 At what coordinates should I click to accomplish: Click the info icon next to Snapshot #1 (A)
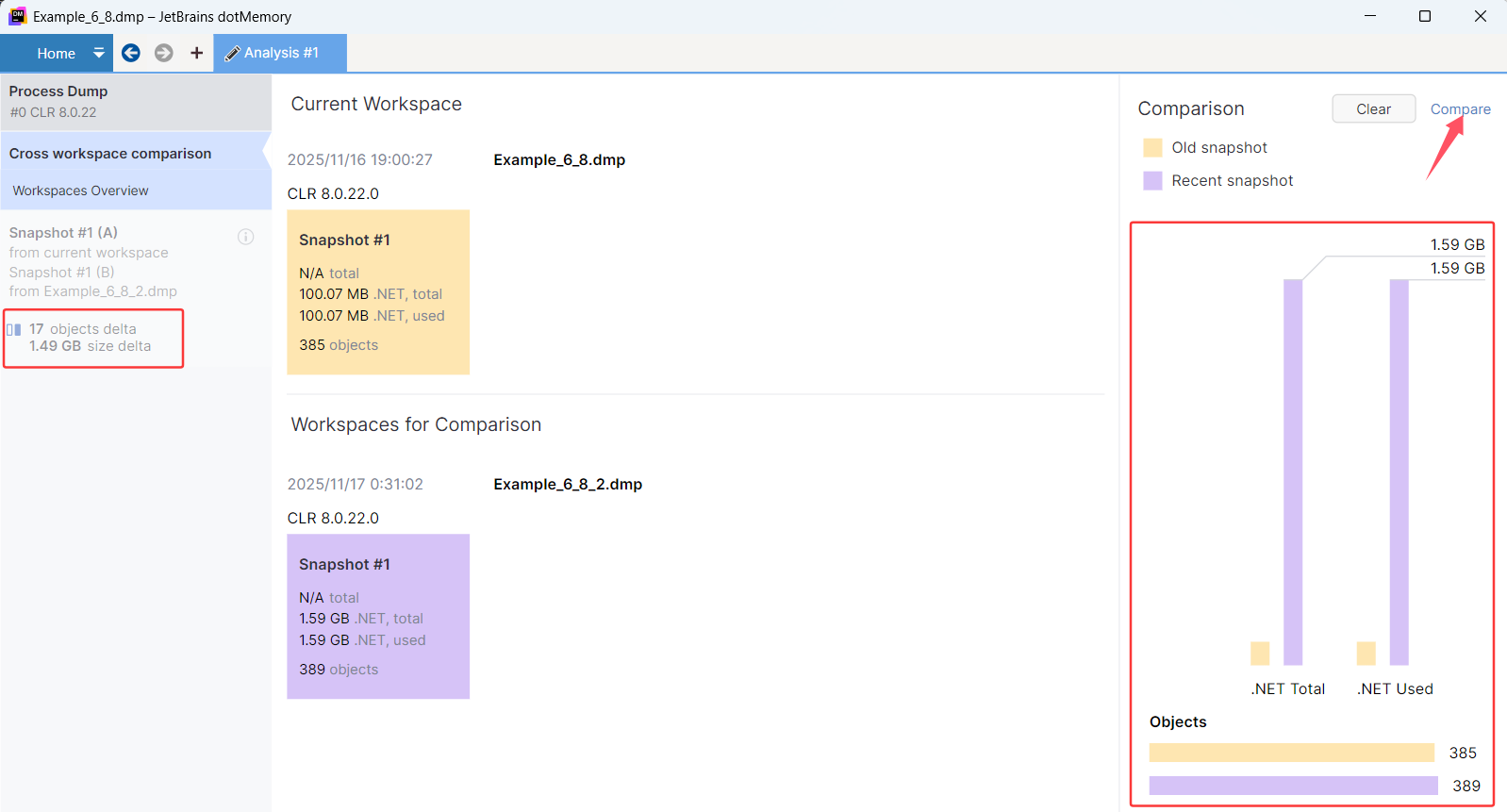pos(246,237)
